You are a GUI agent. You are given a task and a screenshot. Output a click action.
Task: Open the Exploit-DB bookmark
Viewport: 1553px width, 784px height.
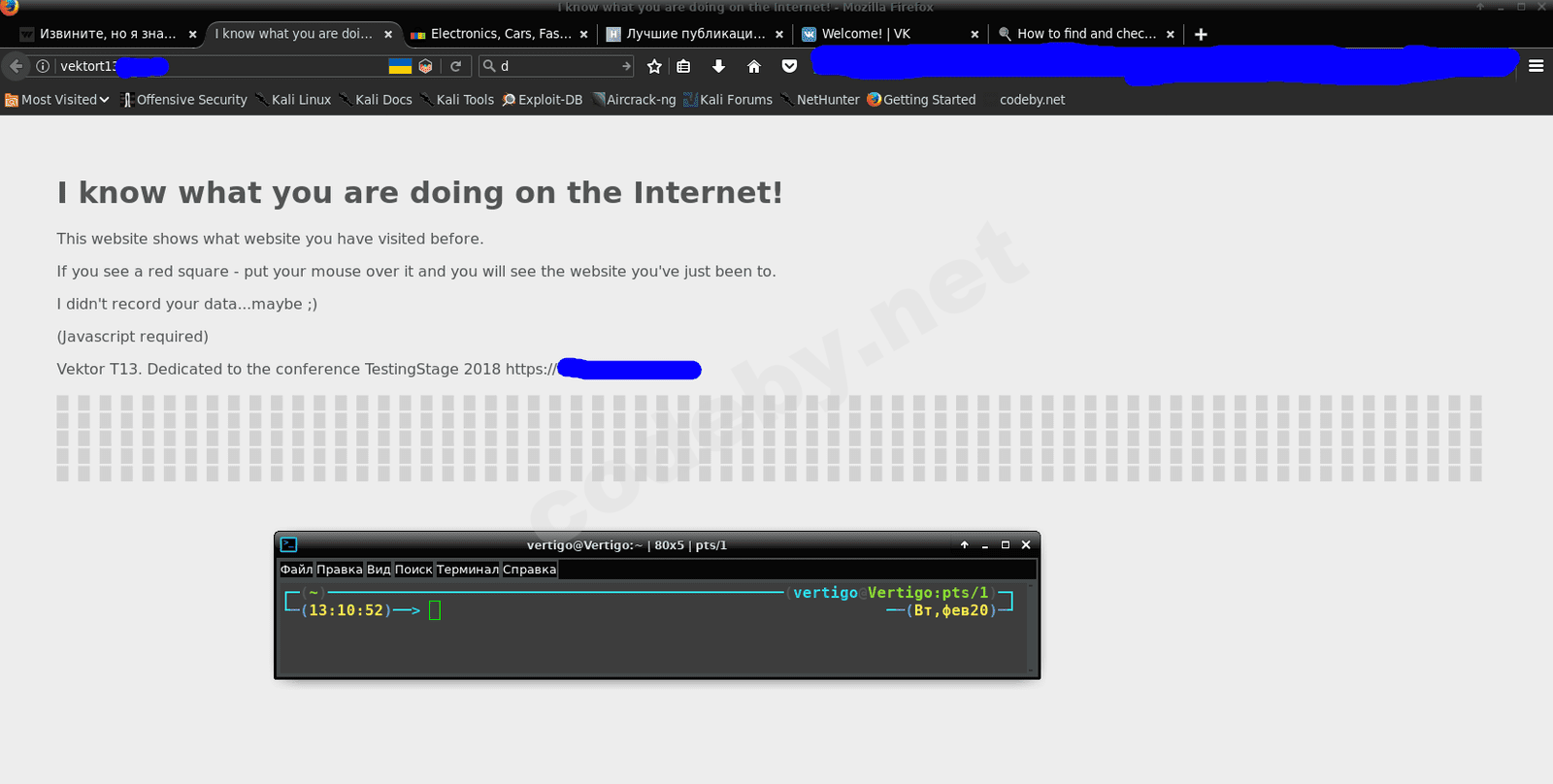(543, 100)
